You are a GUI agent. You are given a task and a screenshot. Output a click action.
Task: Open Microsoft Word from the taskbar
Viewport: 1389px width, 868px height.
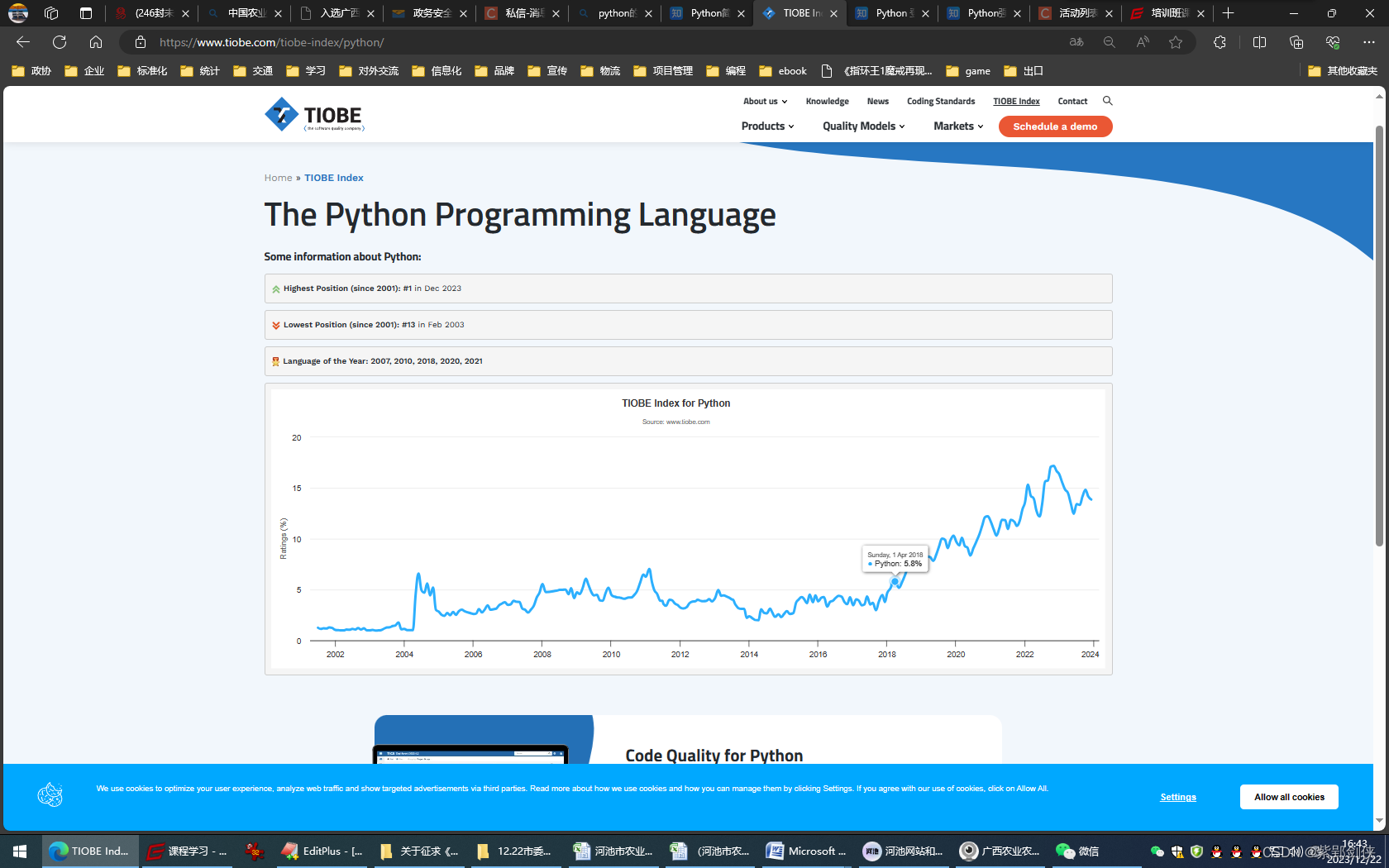click(x=807, y=851)
